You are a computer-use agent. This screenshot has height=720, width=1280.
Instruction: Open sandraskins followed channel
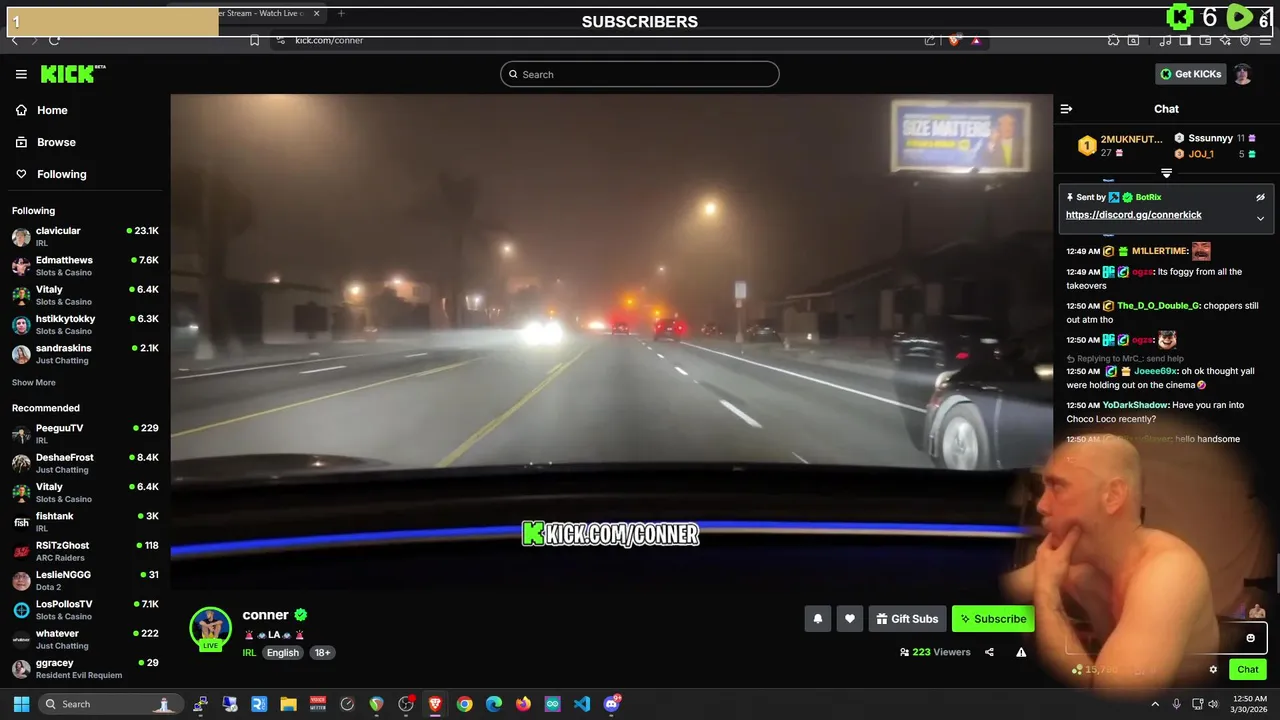tap(85, 354)
